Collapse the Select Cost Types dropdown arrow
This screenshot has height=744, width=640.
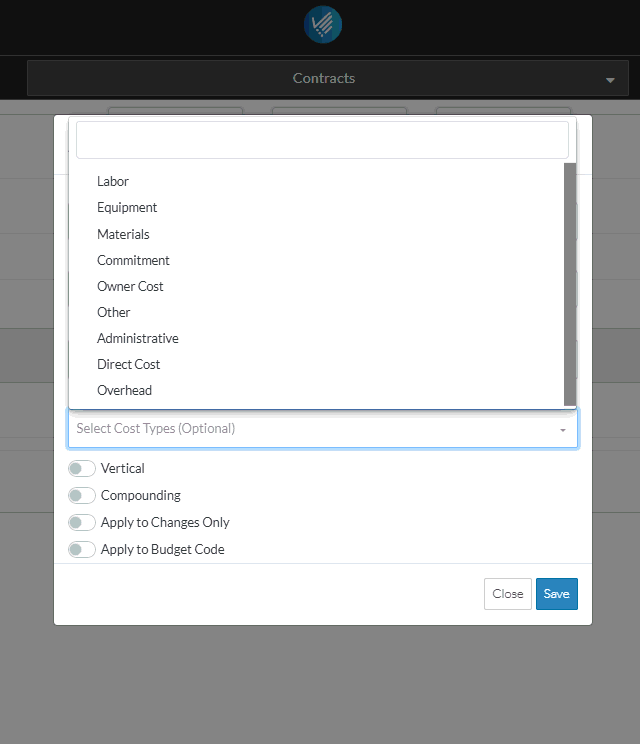562,429
